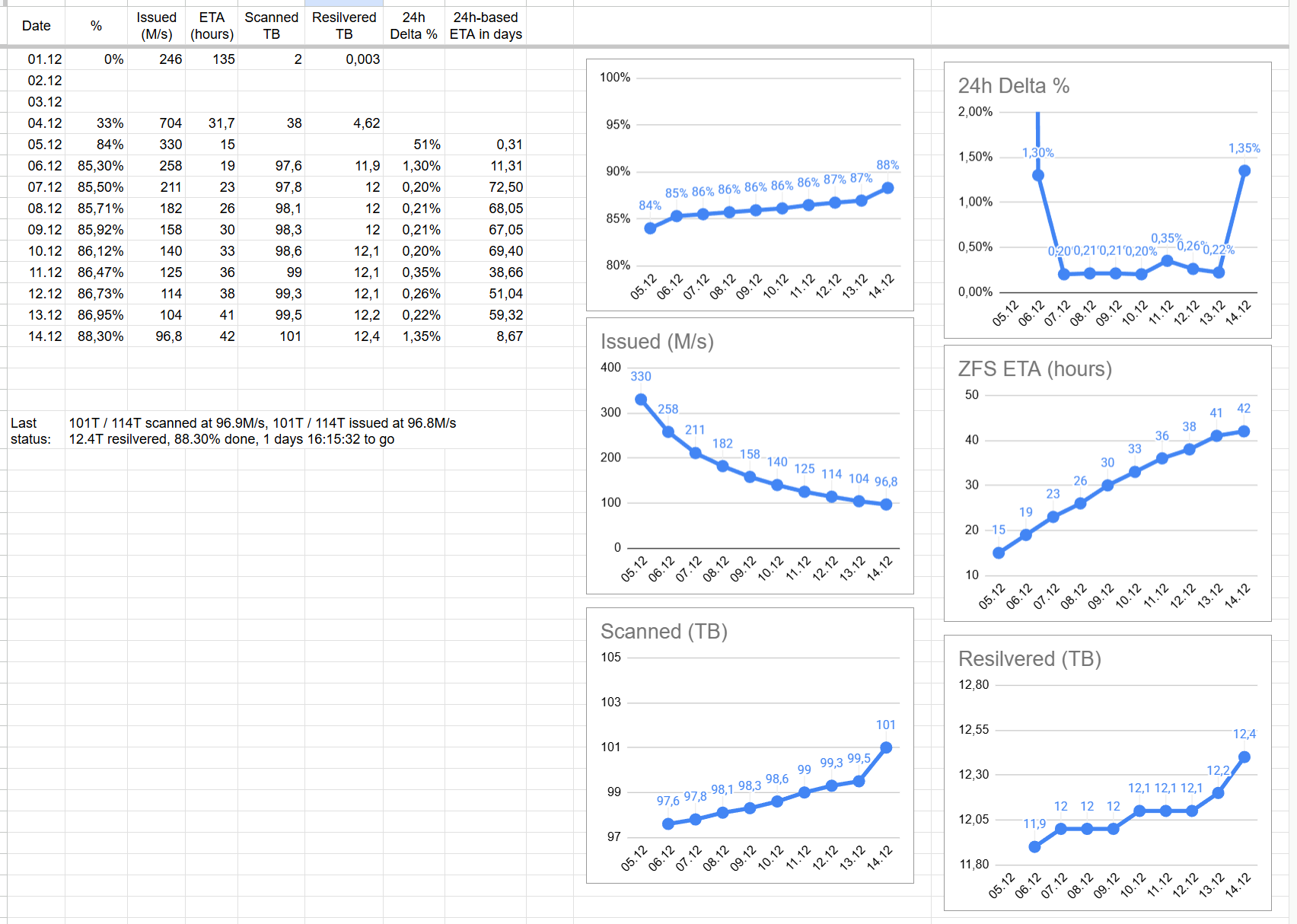This screenshot has height=924, width=1297.
Task: Click the Issued (M/s) column header cell
Action: pos(156,26)
